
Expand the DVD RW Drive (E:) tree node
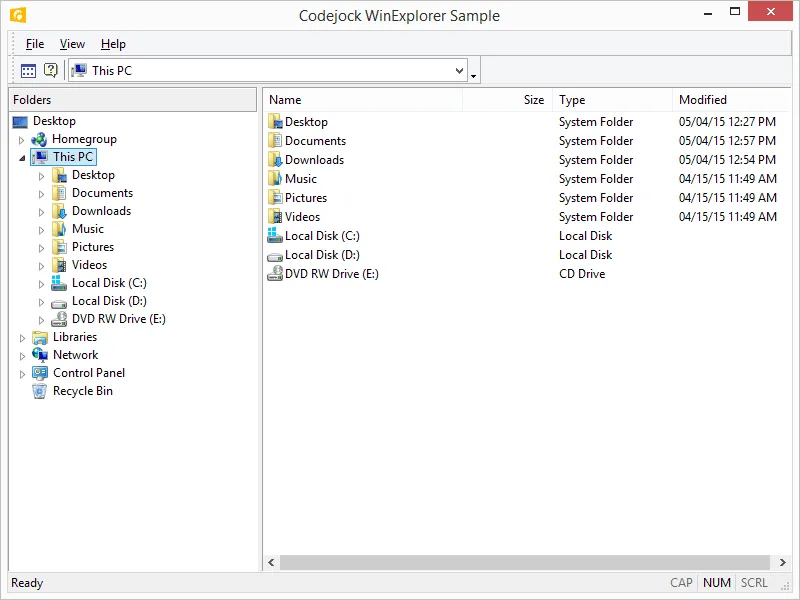pos(41,320)
